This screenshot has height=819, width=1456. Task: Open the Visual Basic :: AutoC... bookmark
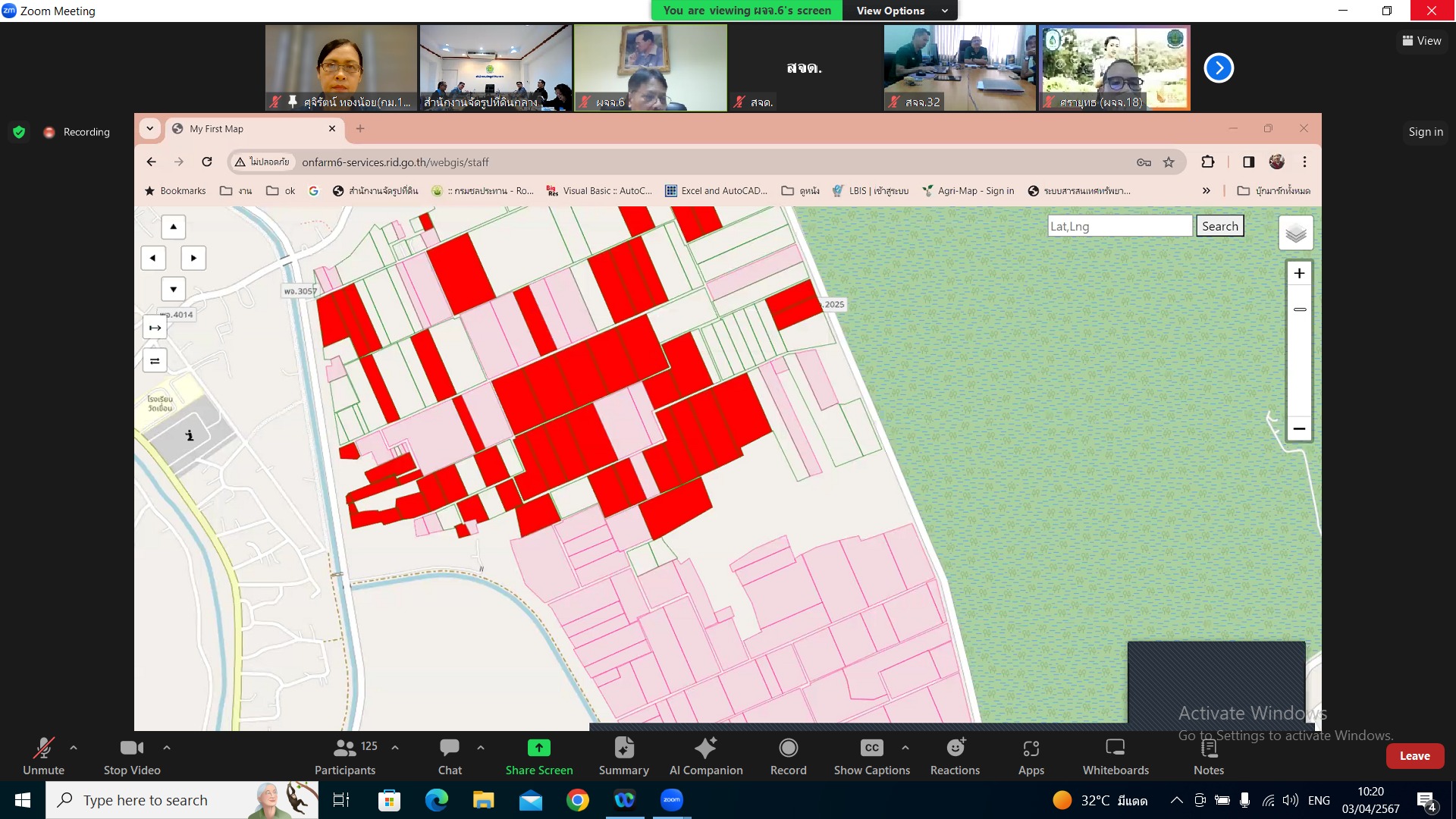(x=599, y=191)
